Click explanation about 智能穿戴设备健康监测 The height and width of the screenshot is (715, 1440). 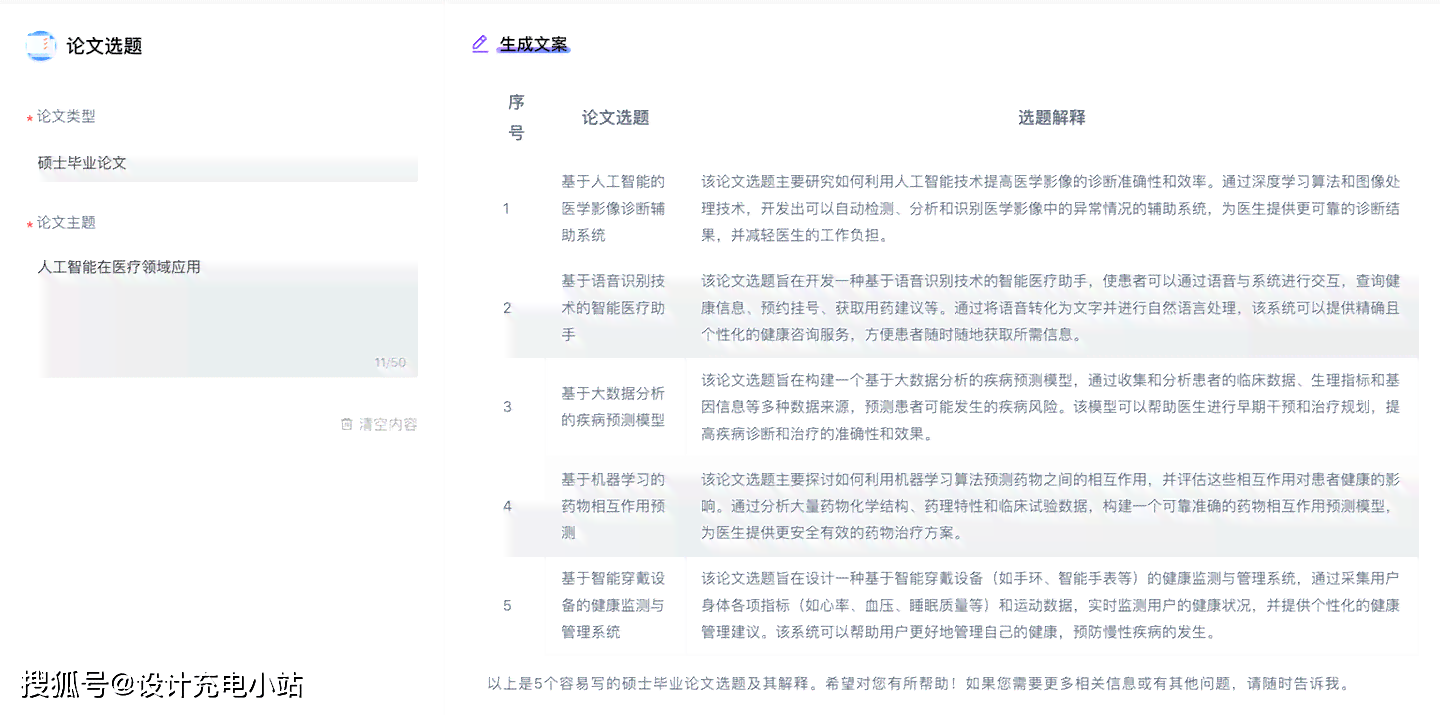(x=1051, y=605)
